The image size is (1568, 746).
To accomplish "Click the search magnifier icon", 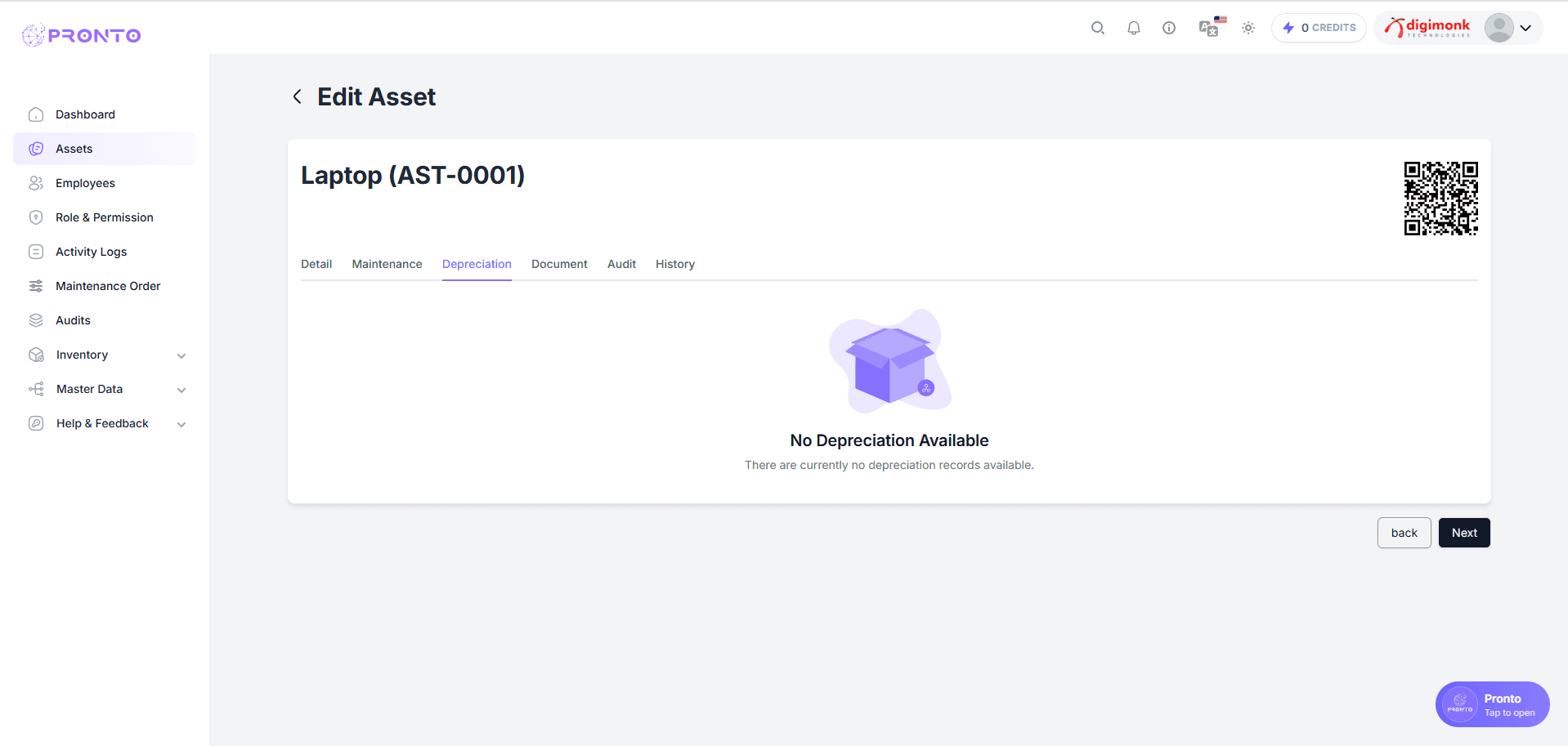I will (x=1098, y=28).
